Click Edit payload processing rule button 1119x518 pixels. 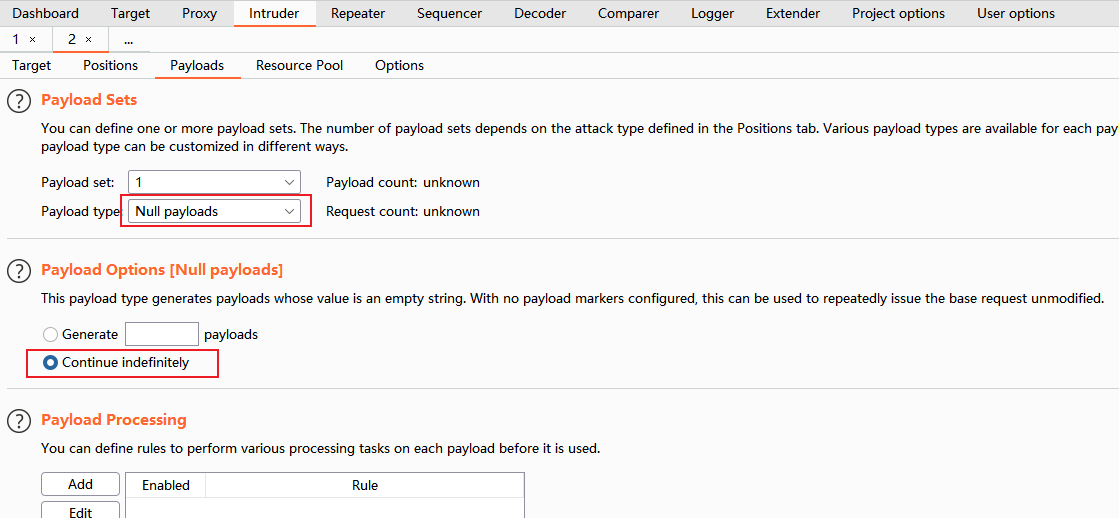(81, 512)
